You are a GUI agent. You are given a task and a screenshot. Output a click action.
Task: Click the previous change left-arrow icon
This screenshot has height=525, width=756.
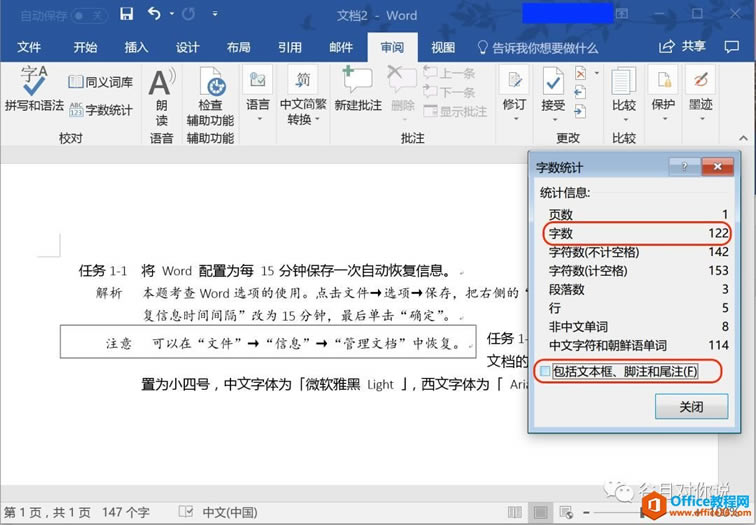(580, 92)
